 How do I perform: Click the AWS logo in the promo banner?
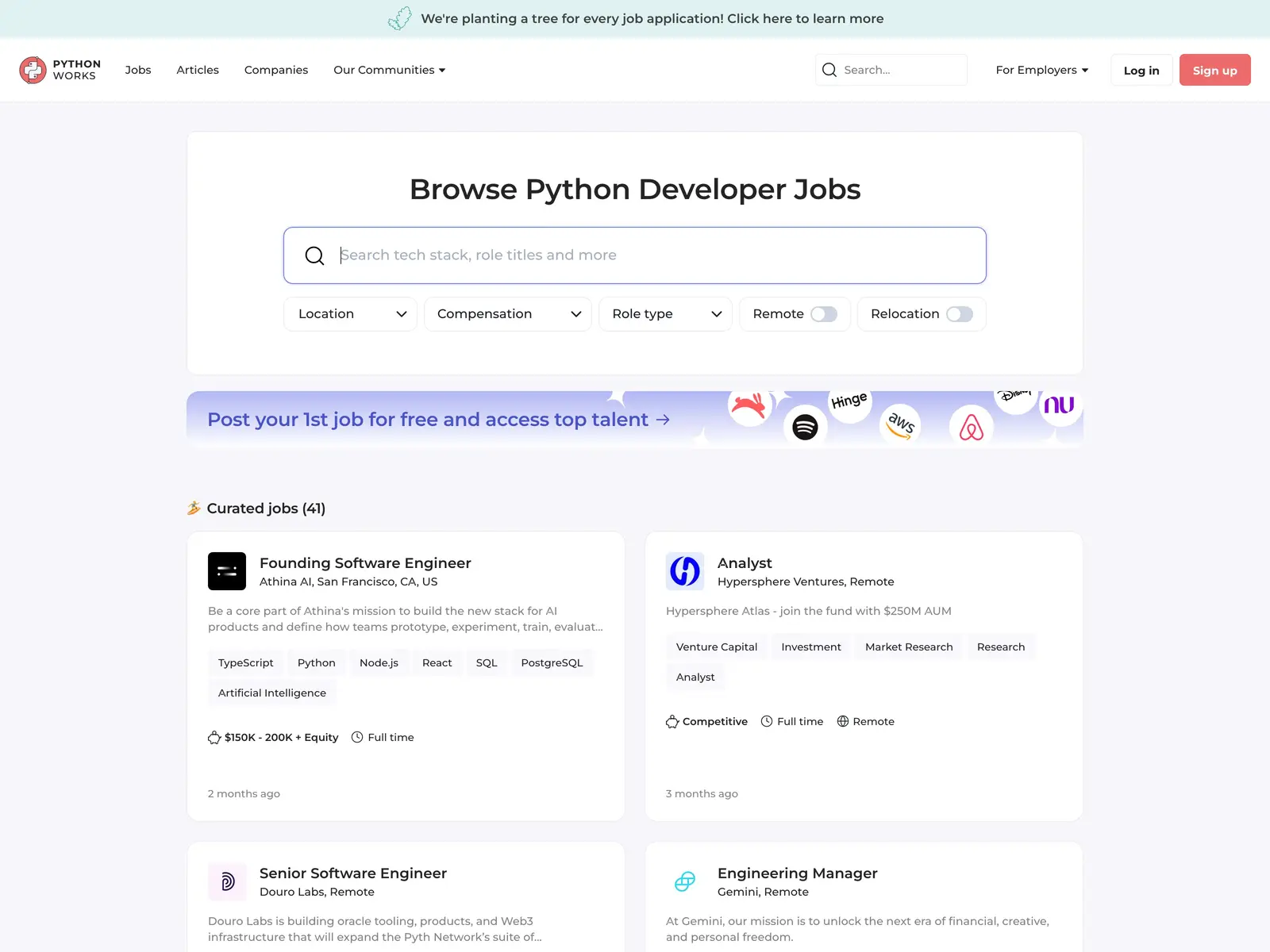tap(900, 424)
